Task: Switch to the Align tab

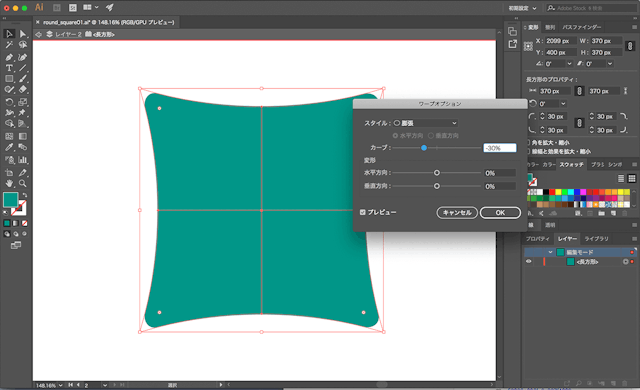Action: click(x=550, y=27)
